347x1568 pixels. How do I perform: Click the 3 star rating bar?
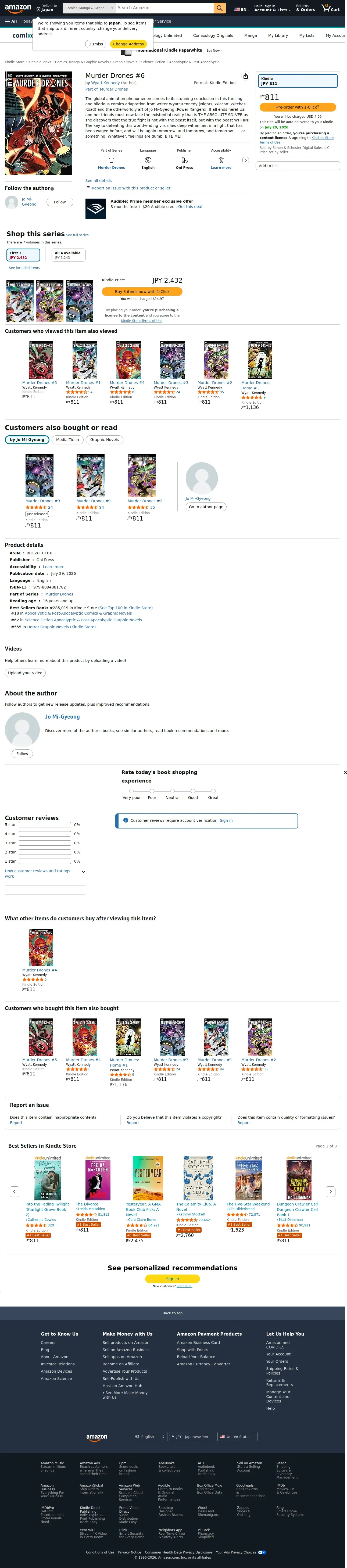pos(45,843)
